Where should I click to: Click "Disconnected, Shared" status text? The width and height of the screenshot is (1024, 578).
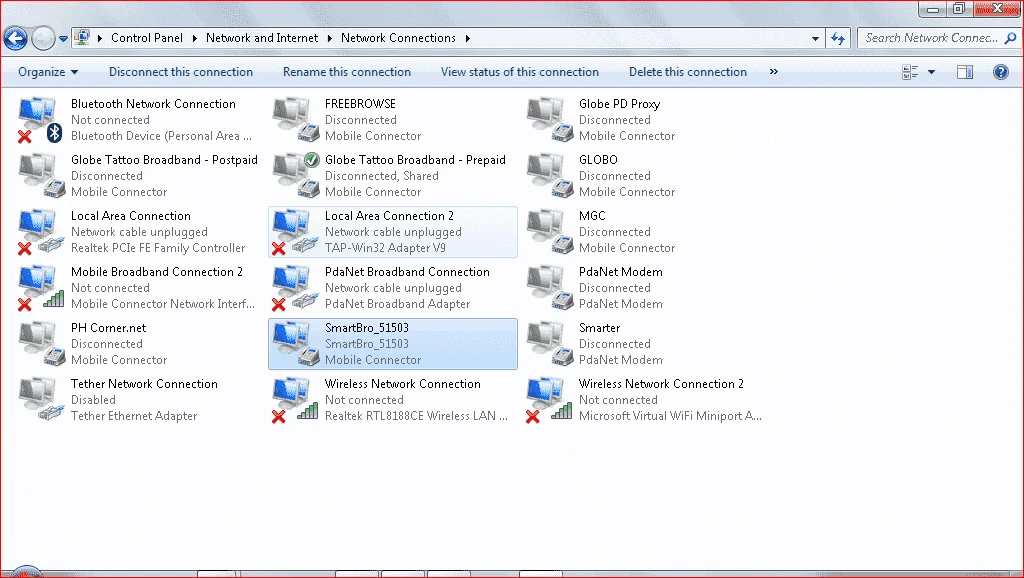click(381, 176)
